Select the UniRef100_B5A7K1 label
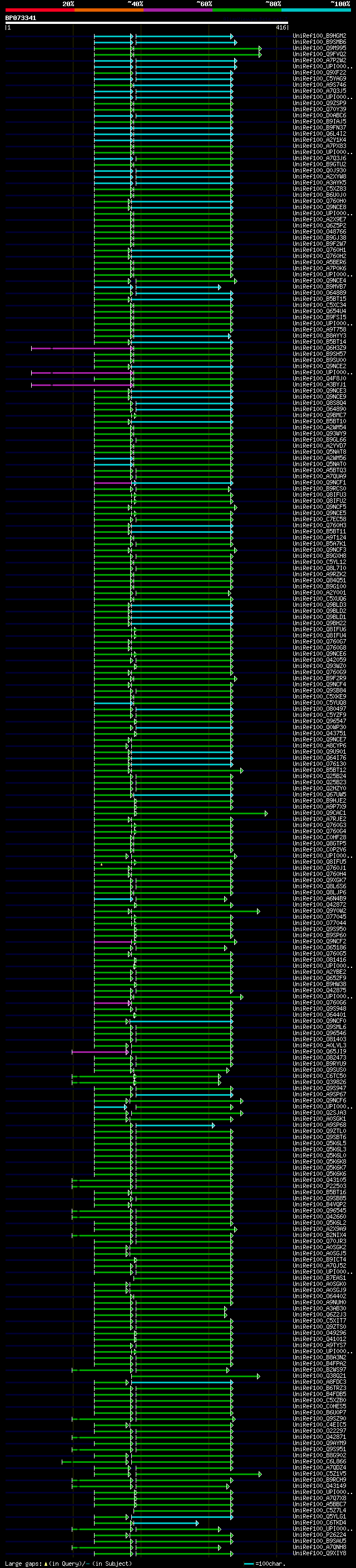Screen dimensions: 356x1568 (x=319, y=544)
